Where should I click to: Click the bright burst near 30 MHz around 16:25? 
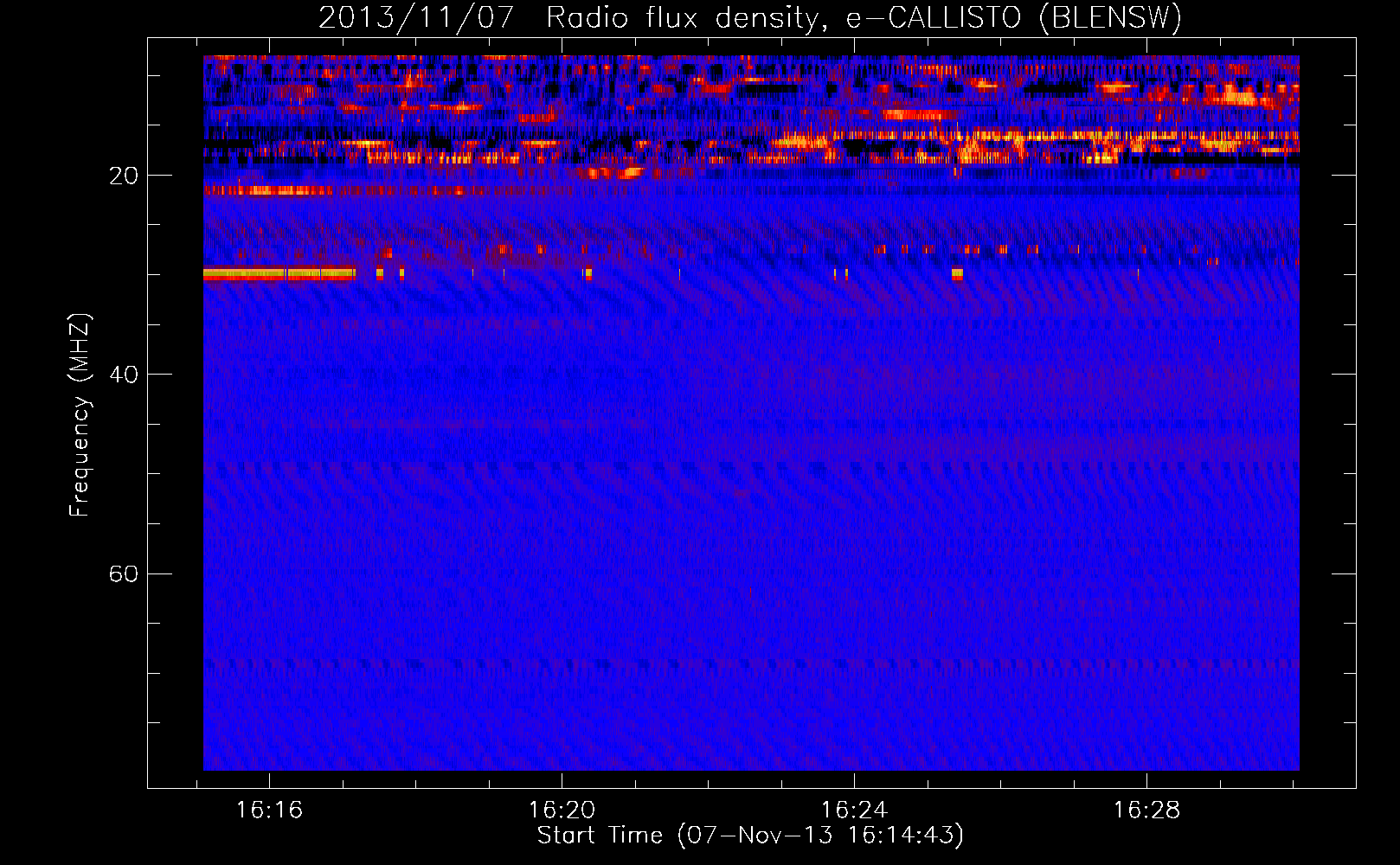[x=957, y=274]
